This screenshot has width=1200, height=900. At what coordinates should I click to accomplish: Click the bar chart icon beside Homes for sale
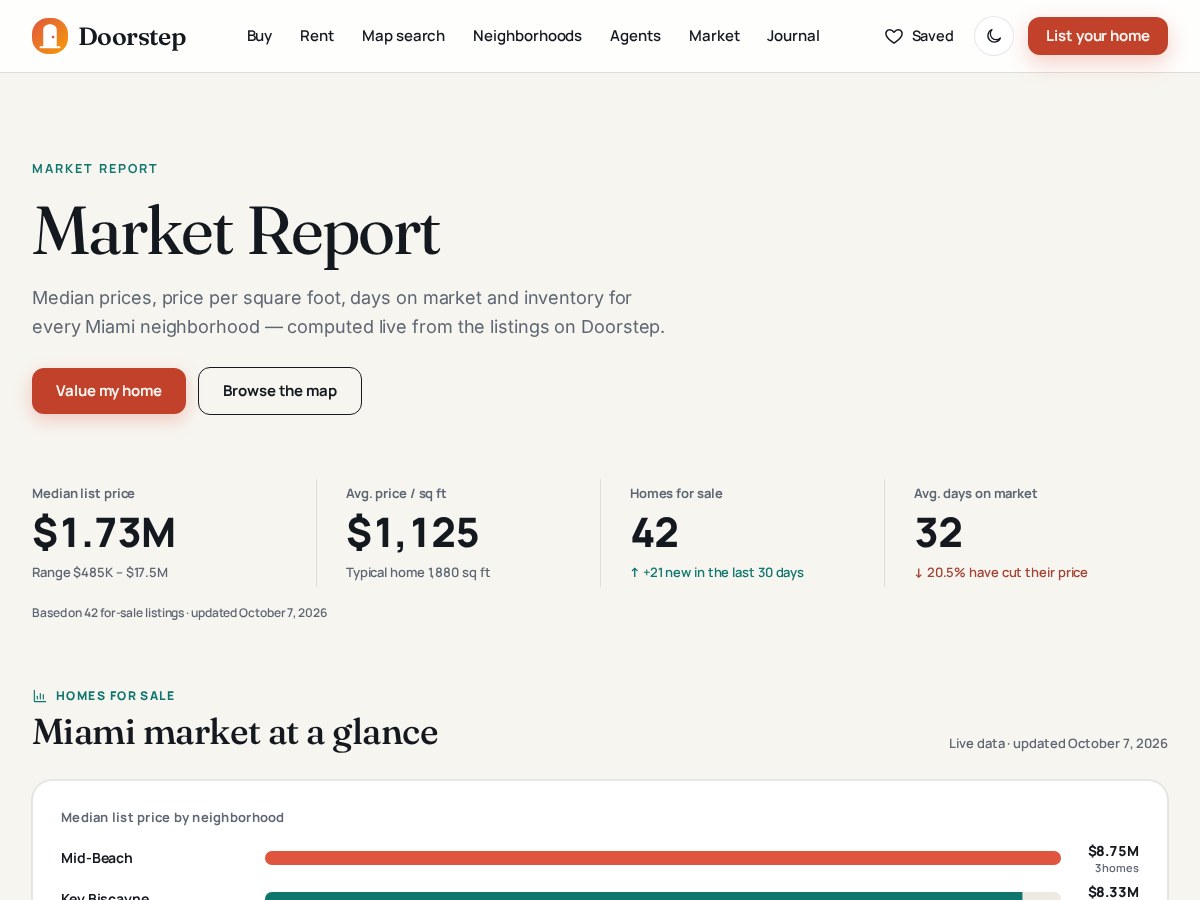pos(40,696)
